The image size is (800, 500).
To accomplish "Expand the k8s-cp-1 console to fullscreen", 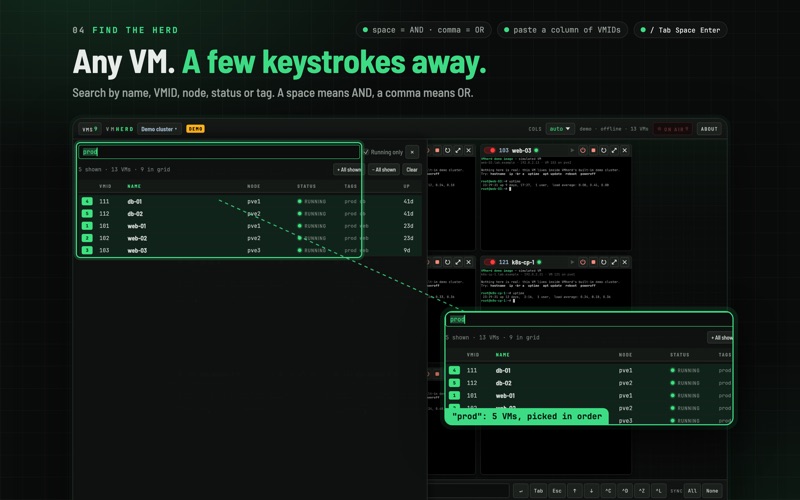I will coord(614,262).
